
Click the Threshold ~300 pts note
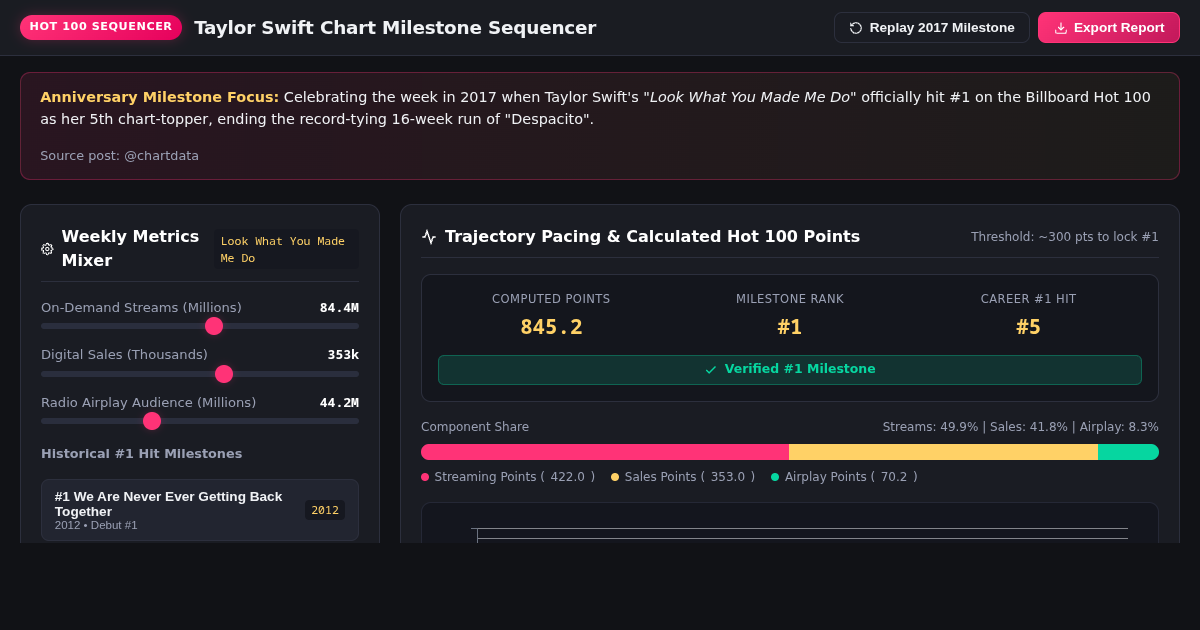[1065, 237]
